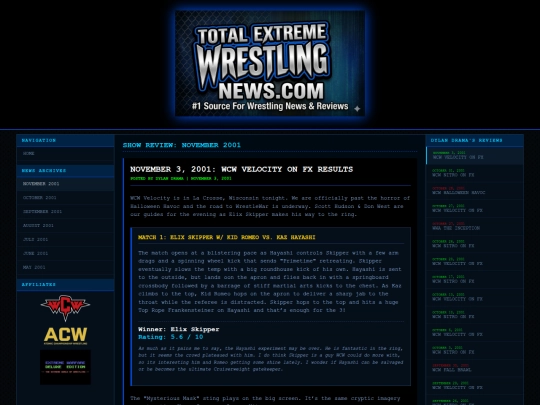The width and height of the screenshot is (540, 405).
Task: Click the italic commentary on the Hayashi experiment
Action: click(x=271, y=359)
